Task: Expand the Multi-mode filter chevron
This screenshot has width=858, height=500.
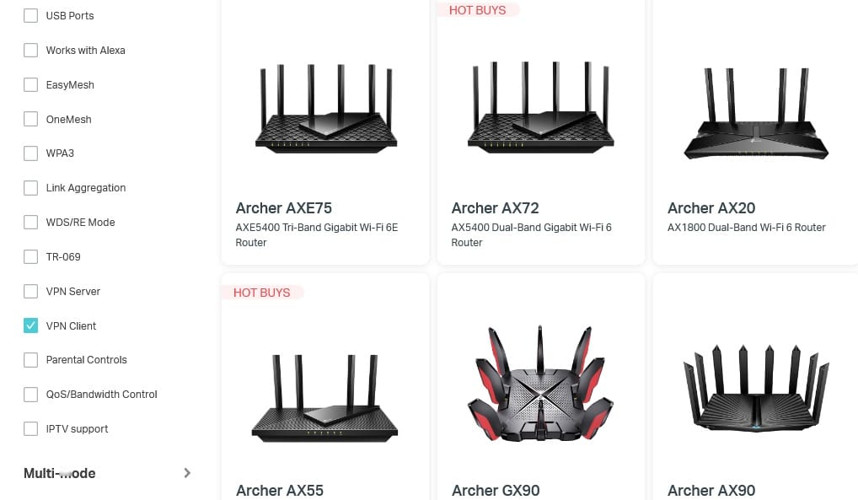Action: pyautogui.click(x=187, y=473)
